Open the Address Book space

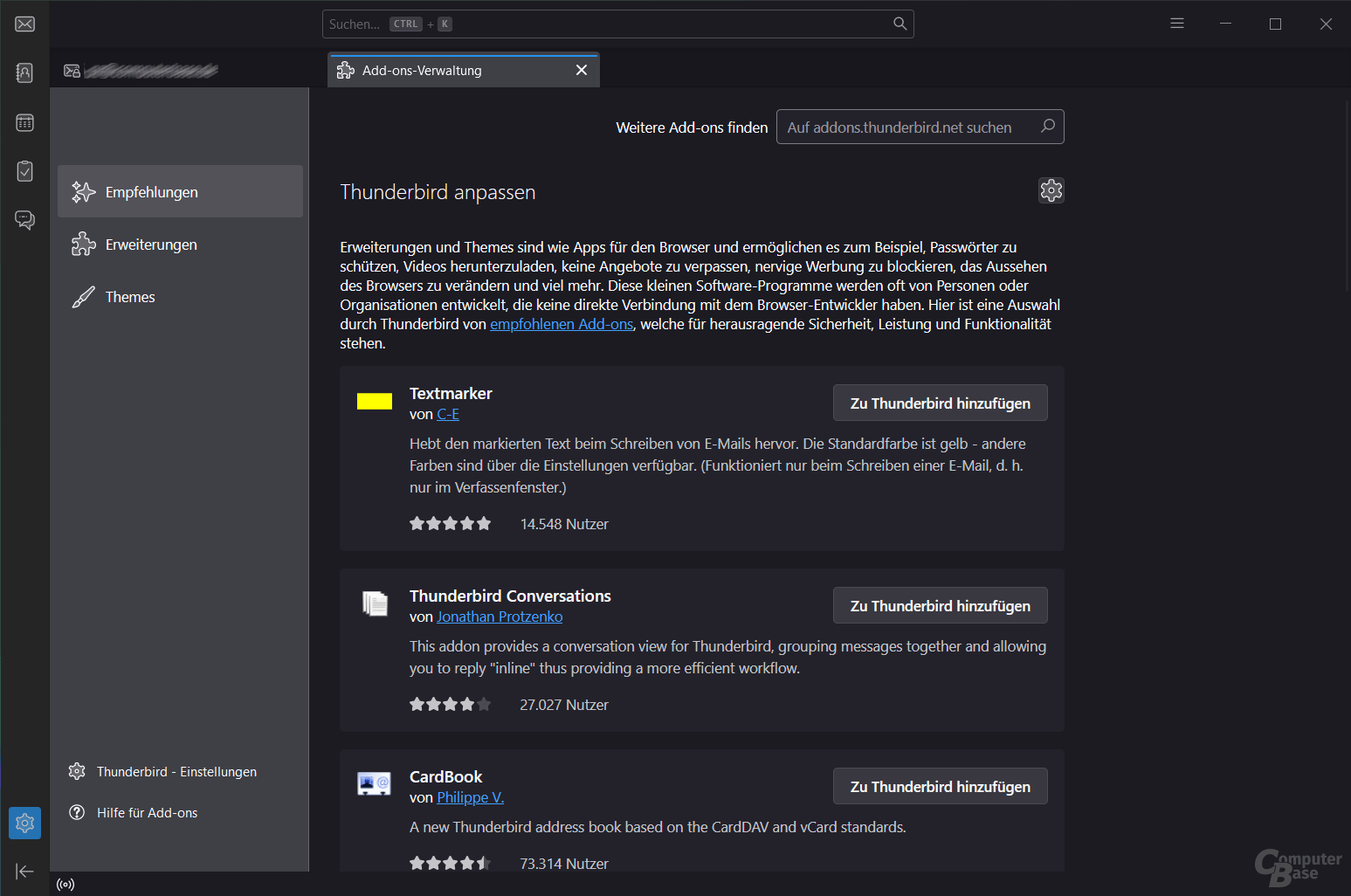tap(24, 72)
